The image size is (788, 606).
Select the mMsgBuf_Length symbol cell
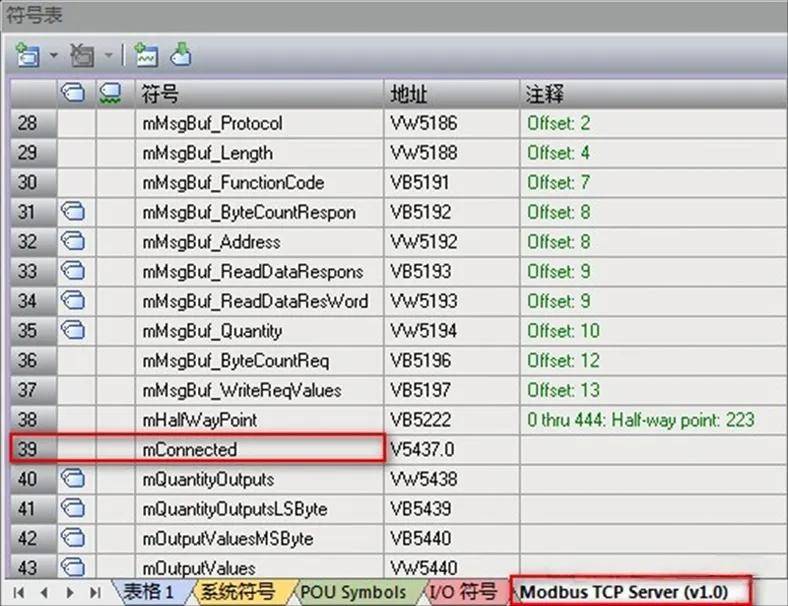pos(259,153)
